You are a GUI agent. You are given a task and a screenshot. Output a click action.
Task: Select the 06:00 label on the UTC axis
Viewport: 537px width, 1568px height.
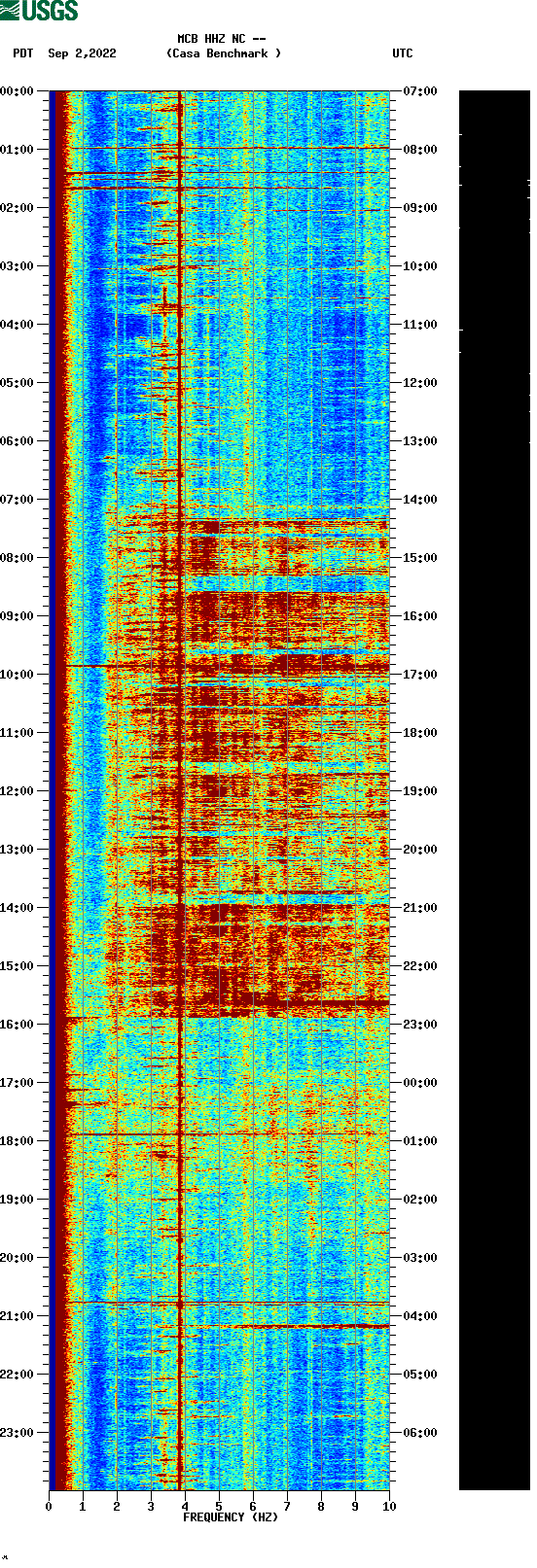coord(420,1433)
